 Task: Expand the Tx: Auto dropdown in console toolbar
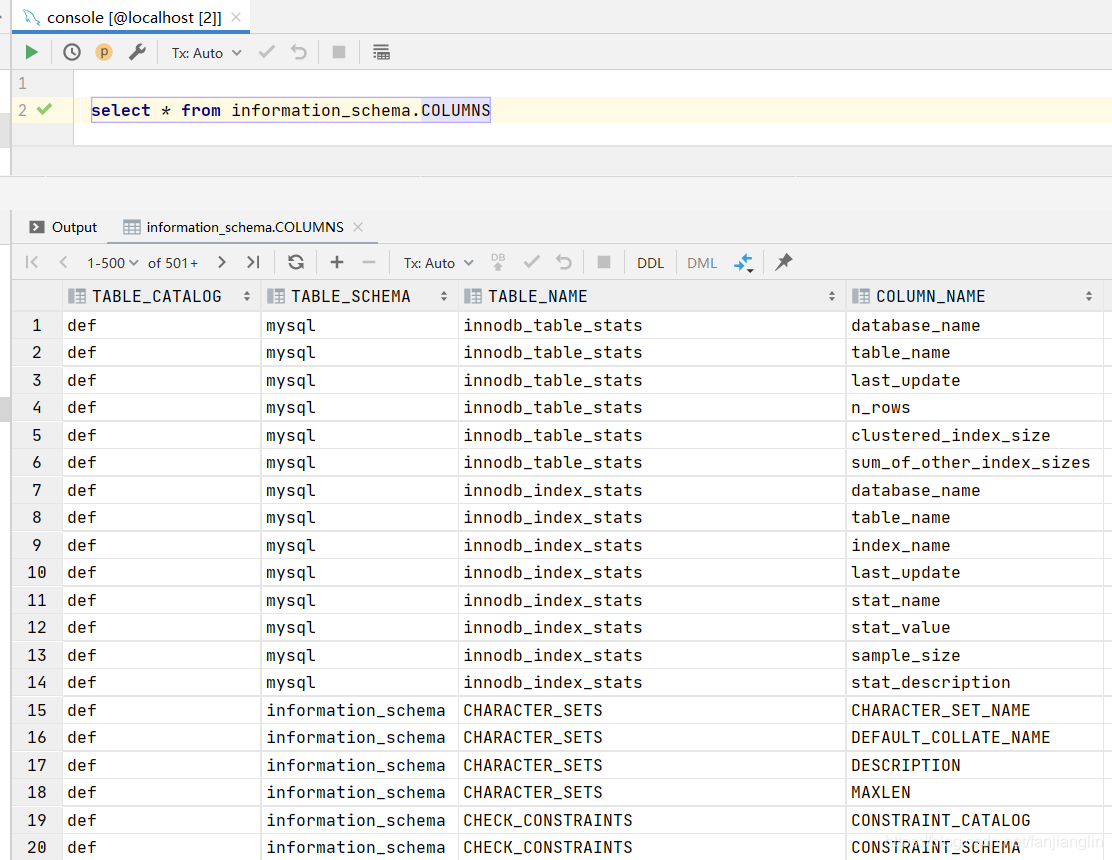click(206, 53)
